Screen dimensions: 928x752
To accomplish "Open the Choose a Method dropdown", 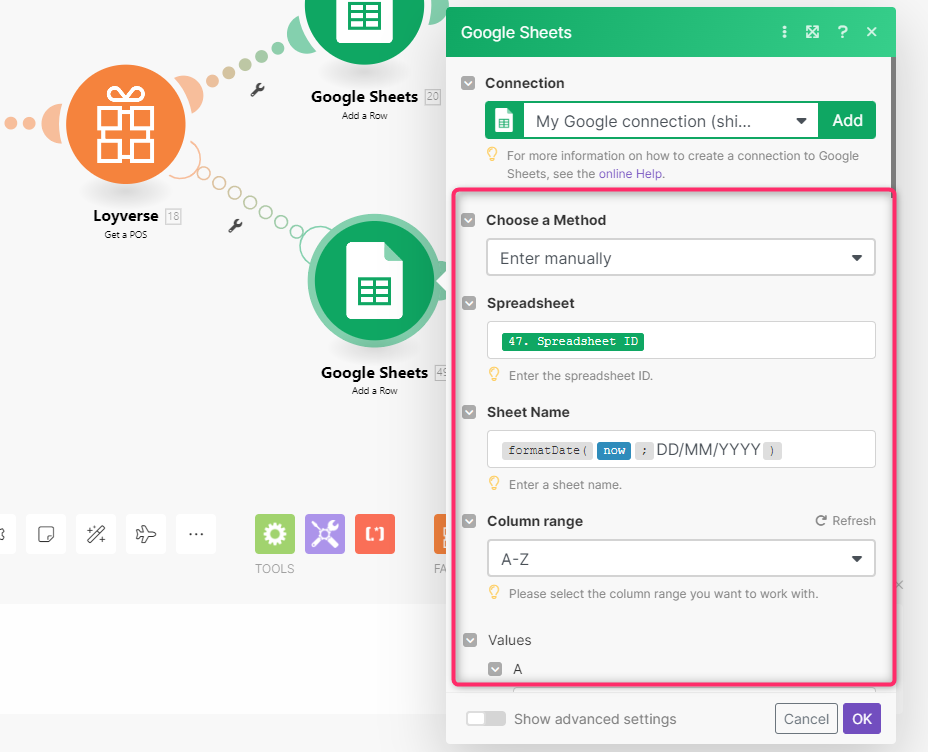I will tap(680, 258).
